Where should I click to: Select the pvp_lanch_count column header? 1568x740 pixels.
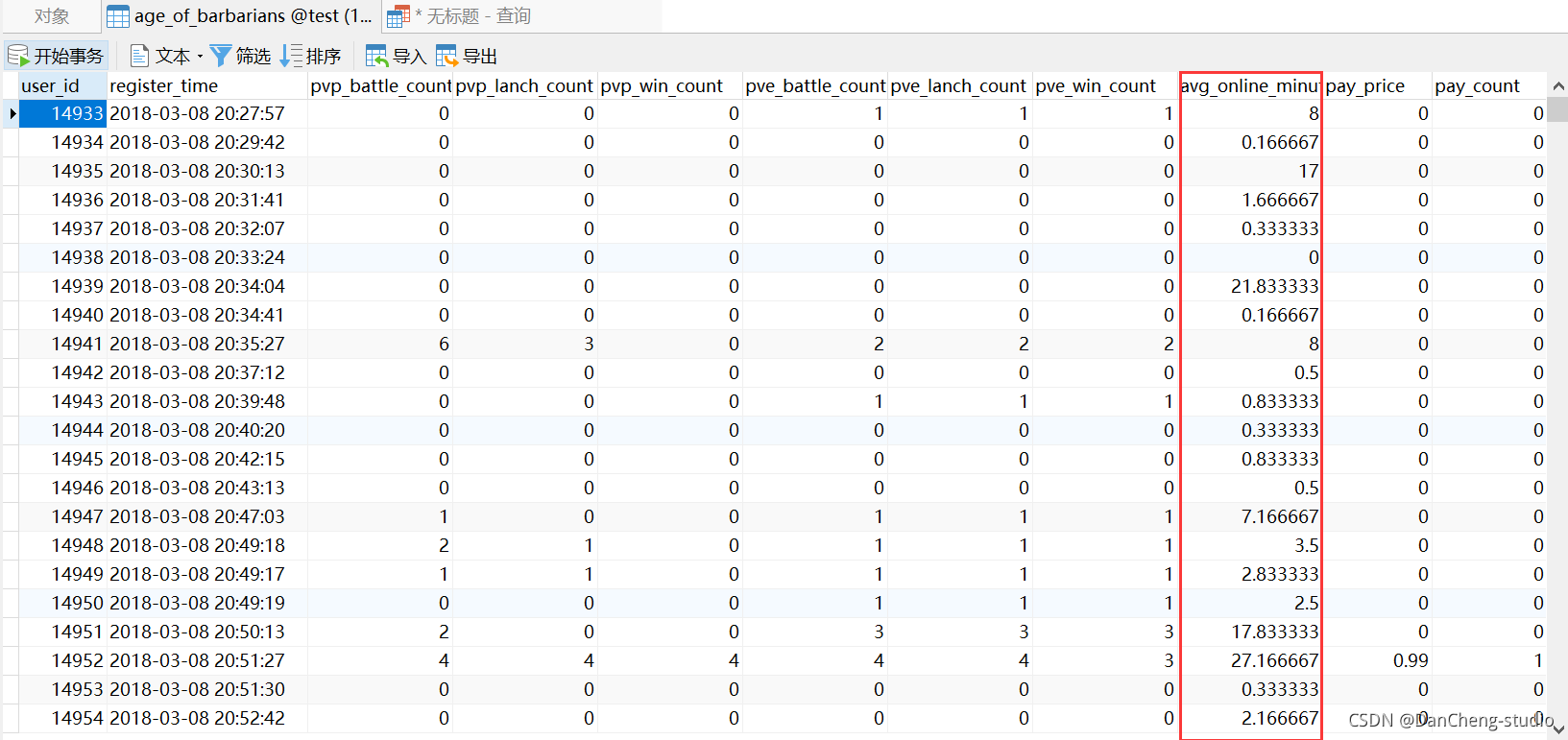(525, 85)
